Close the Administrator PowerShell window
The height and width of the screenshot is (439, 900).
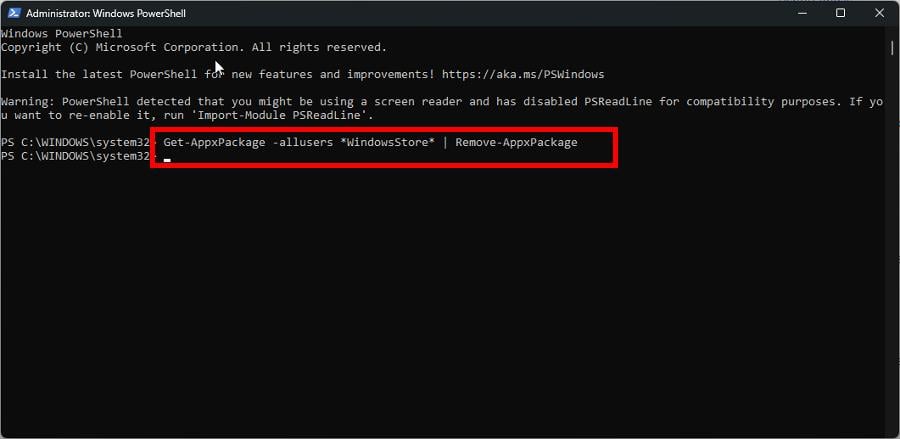(x=880, y=13)
